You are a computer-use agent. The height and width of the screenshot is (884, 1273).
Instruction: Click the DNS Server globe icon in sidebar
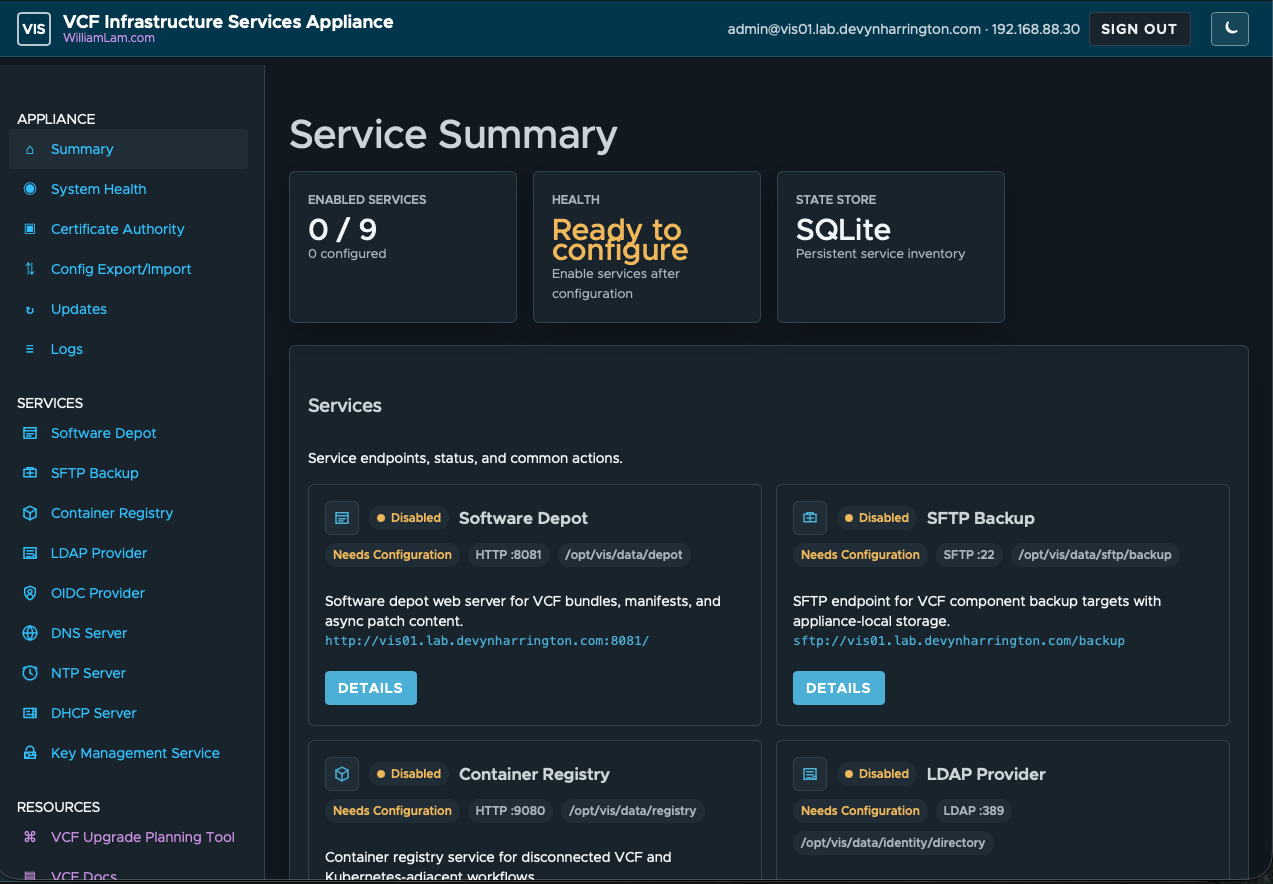(30, 633)
